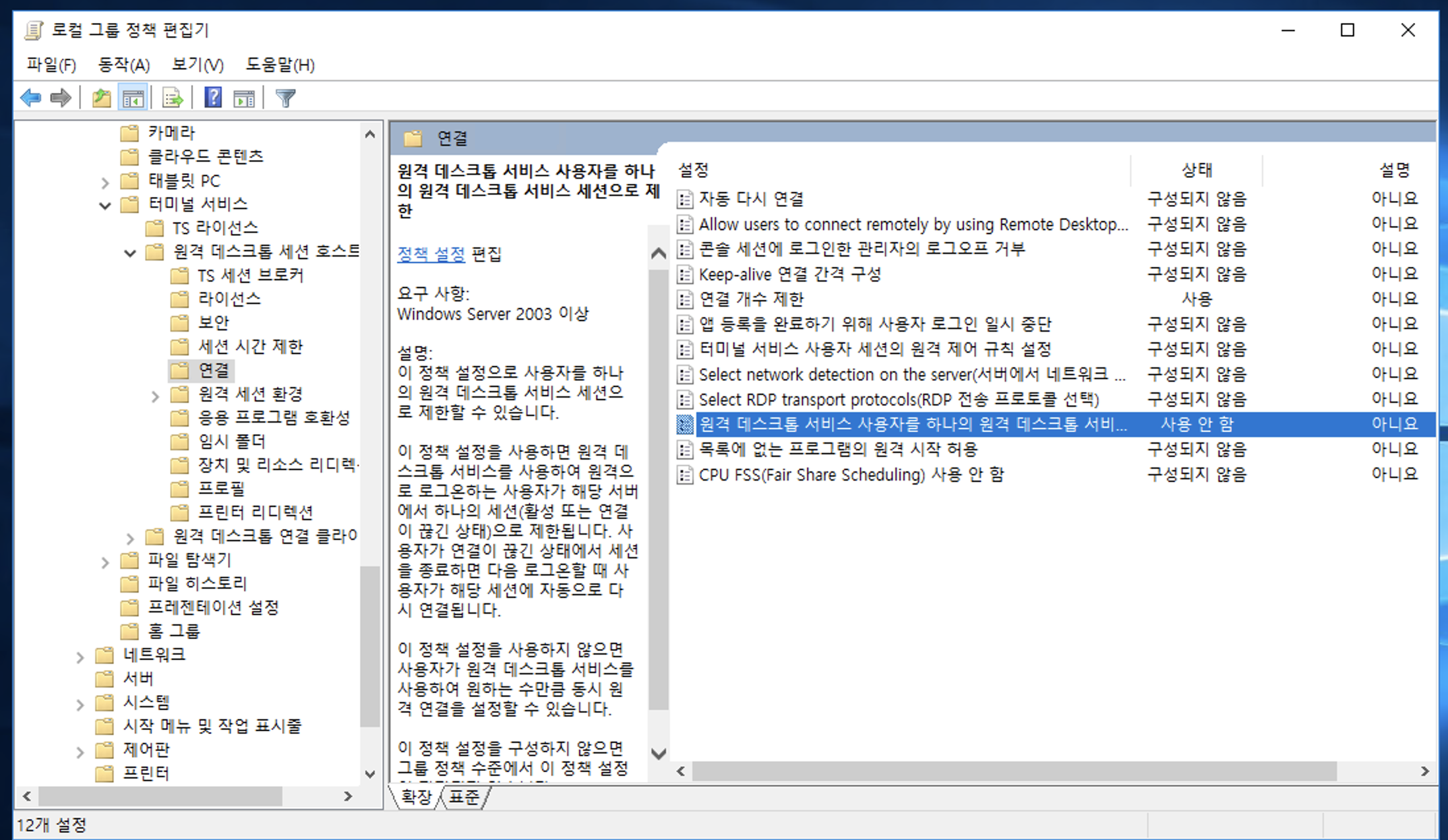Select the 연결 개수 제한 policy setting
The image size is (1448, 840).
click(x=751, y=299)
